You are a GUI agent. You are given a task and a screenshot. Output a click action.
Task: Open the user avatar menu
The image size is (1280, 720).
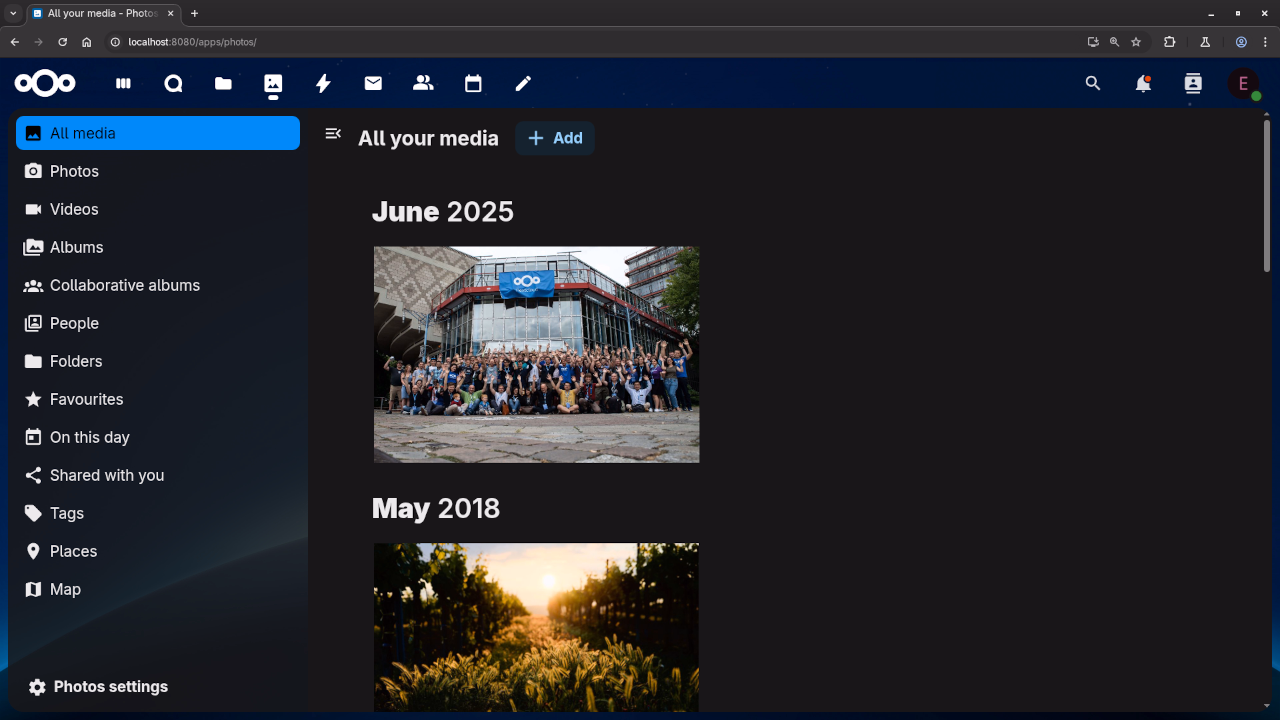pyautogui.click(x=1243, y=84)
